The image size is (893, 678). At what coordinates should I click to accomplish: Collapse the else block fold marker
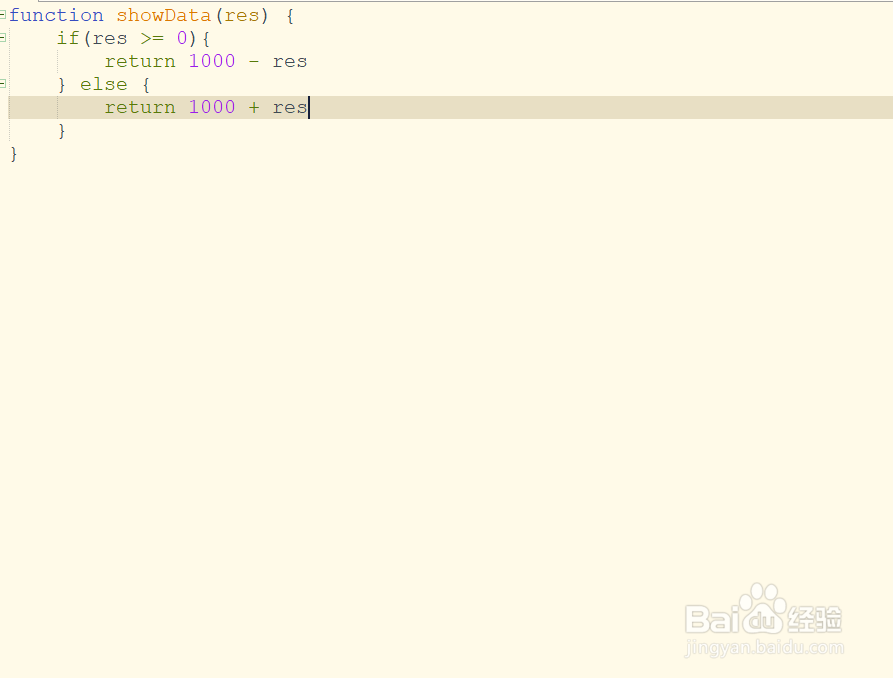pos(3,84)
